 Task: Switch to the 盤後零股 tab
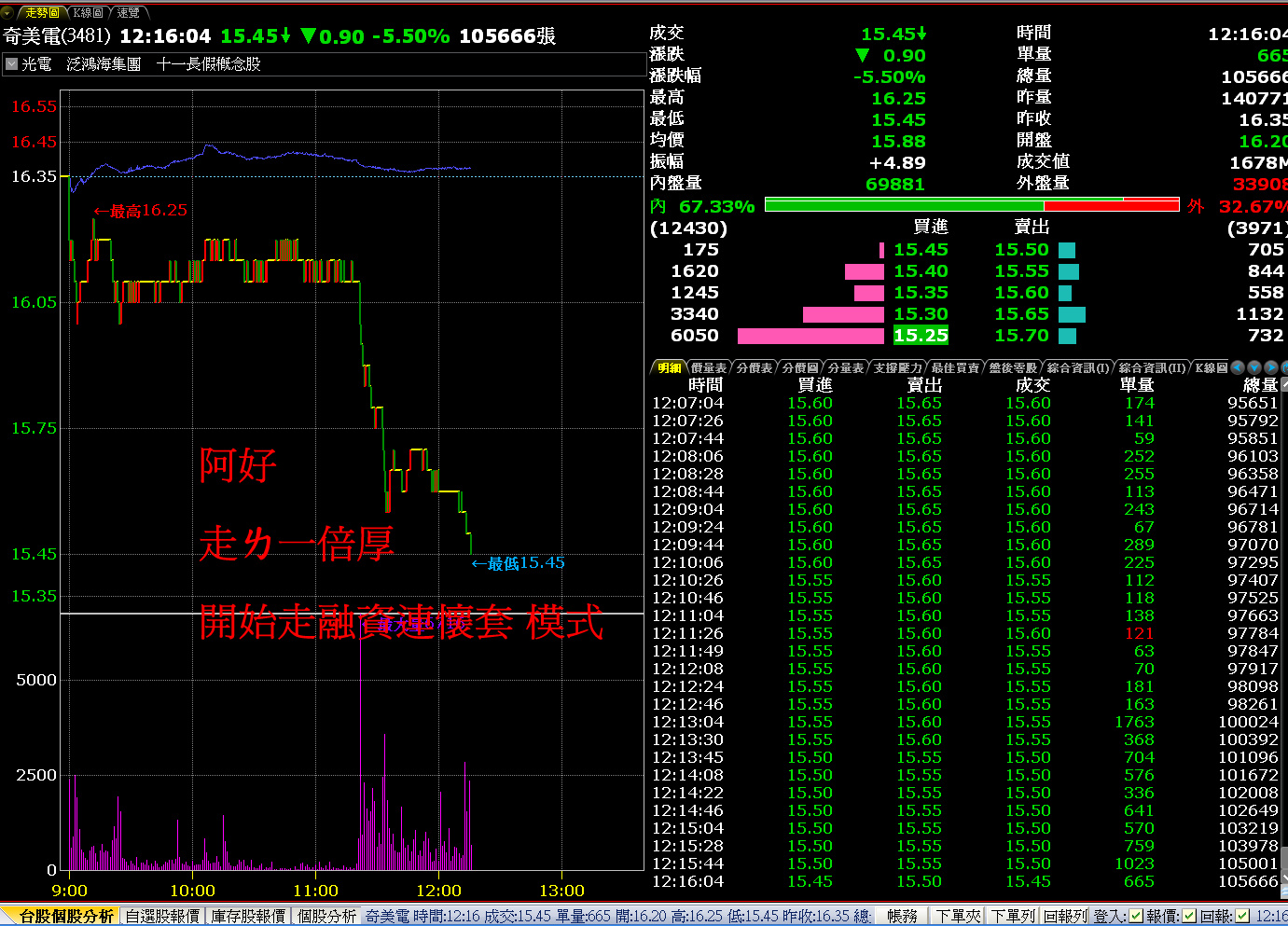1014,368
